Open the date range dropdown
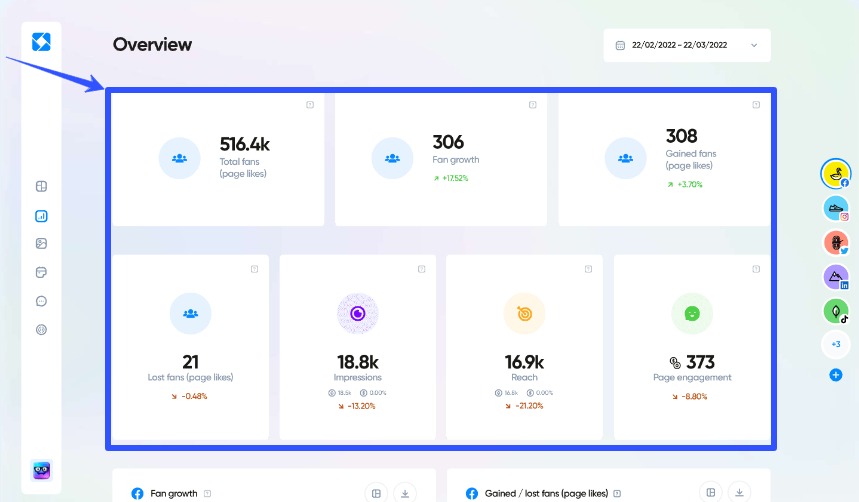Viewport: 859px width, 502px height. [x=687, y=45]
